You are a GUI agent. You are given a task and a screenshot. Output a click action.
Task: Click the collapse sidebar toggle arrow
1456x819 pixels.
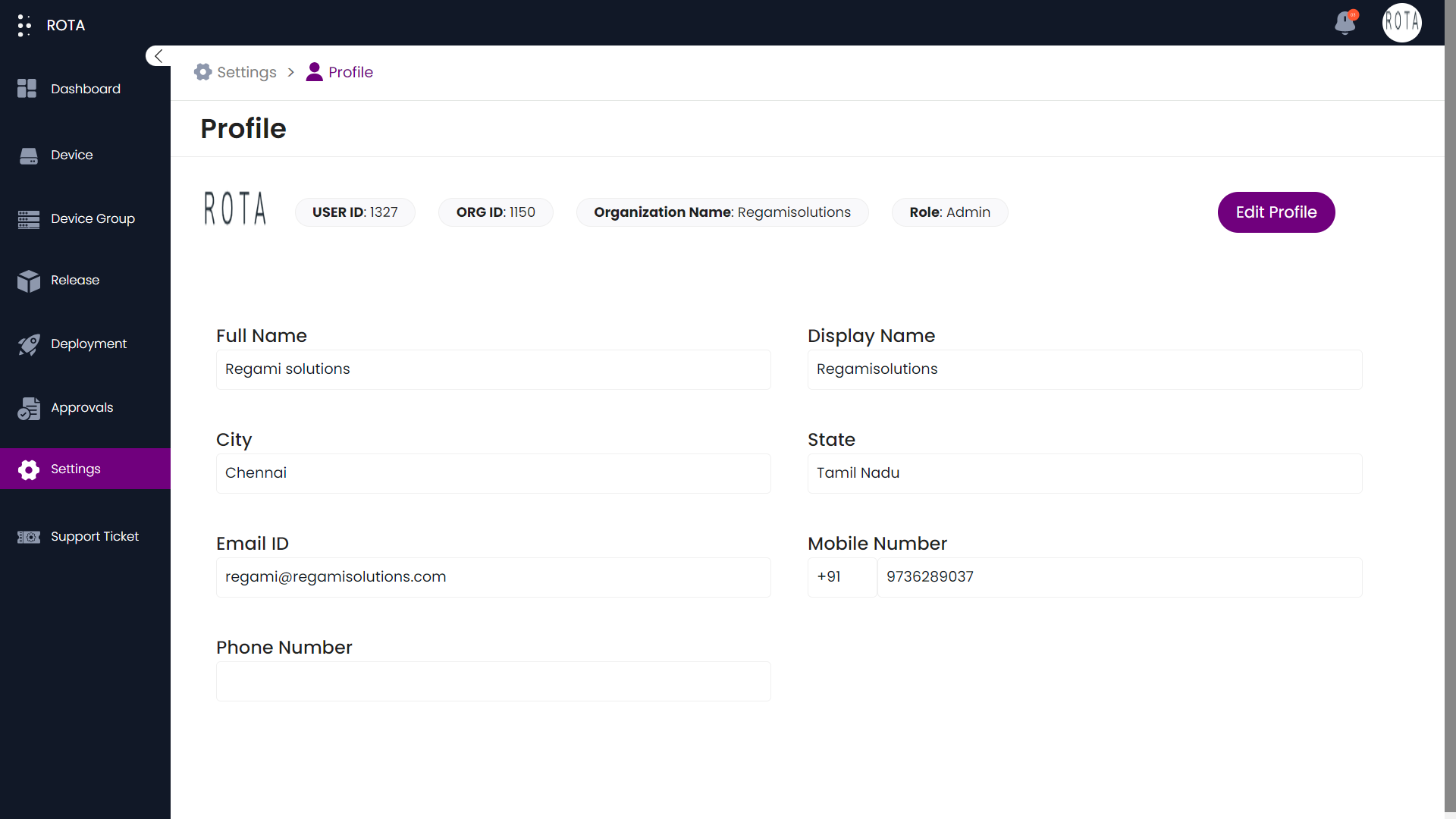158,56
